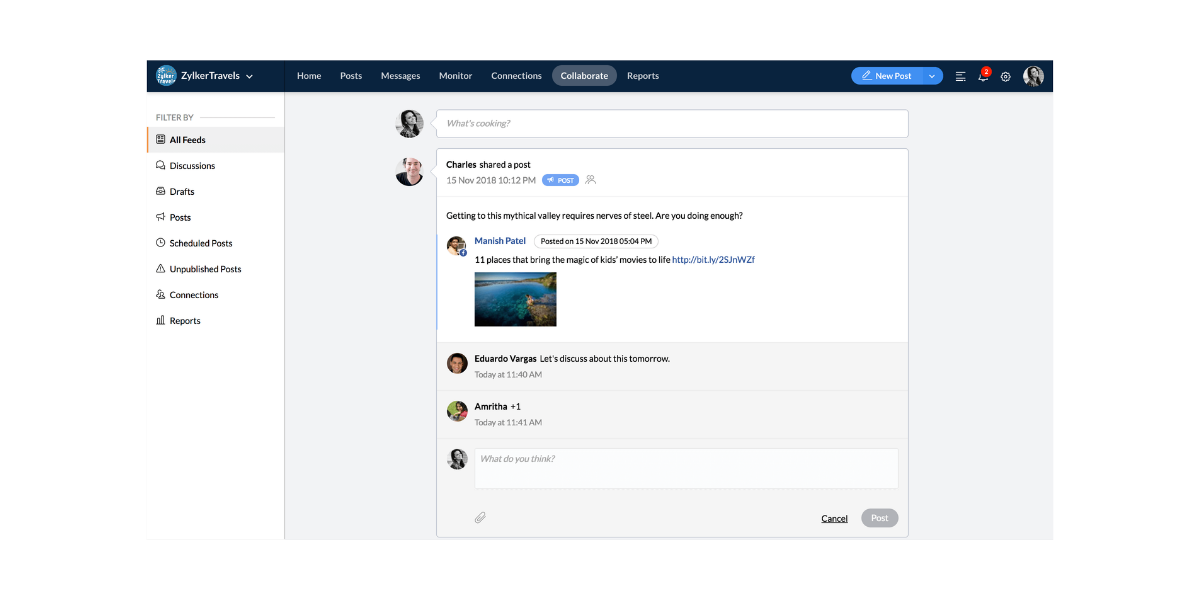
Task: Click the collaborators icon beside the POST badge
Action: (590, 180)
